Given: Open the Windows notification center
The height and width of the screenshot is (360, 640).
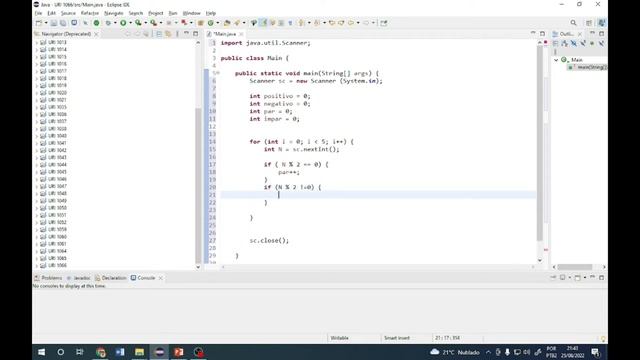Looking at the screenshot, I should [595, 352].
